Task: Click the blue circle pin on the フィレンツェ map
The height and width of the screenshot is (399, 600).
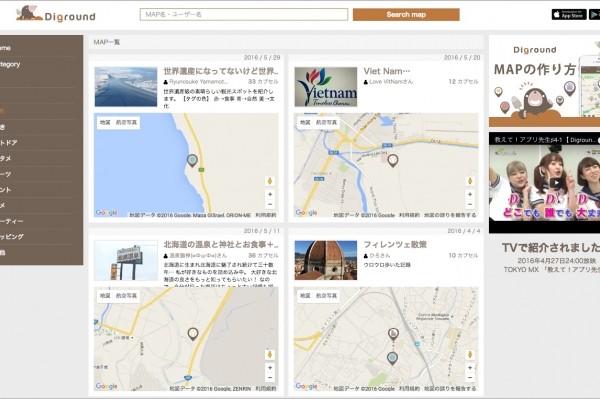Action: tap(392, 358)
